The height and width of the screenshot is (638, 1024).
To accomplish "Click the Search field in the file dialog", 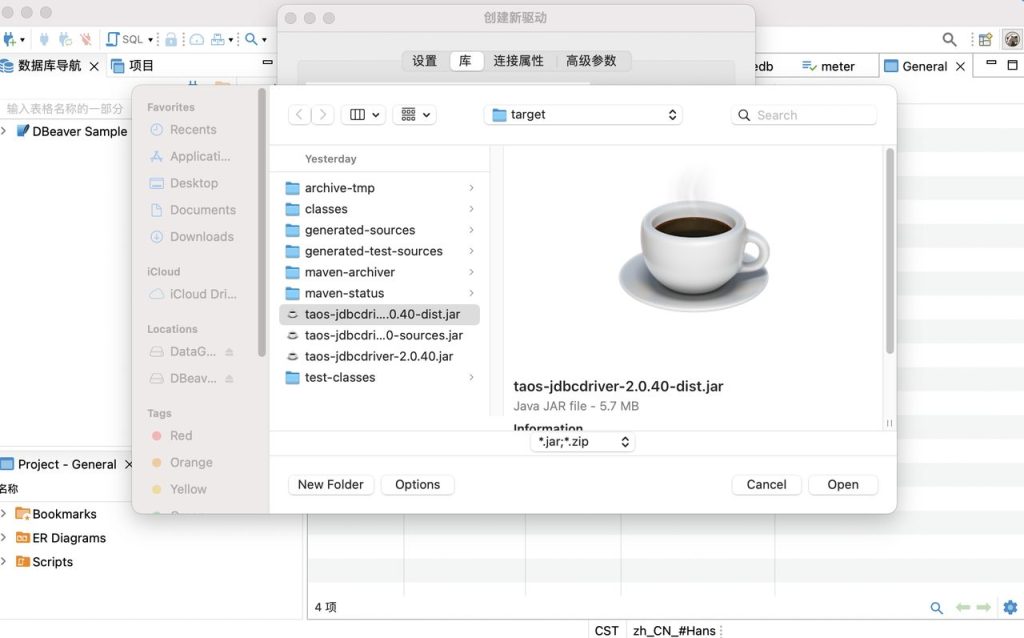I will coord(803,115).
